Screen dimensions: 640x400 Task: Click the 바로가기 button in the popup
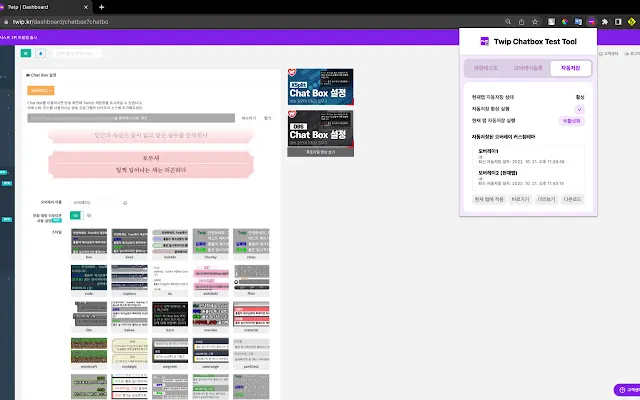[520, 199]
